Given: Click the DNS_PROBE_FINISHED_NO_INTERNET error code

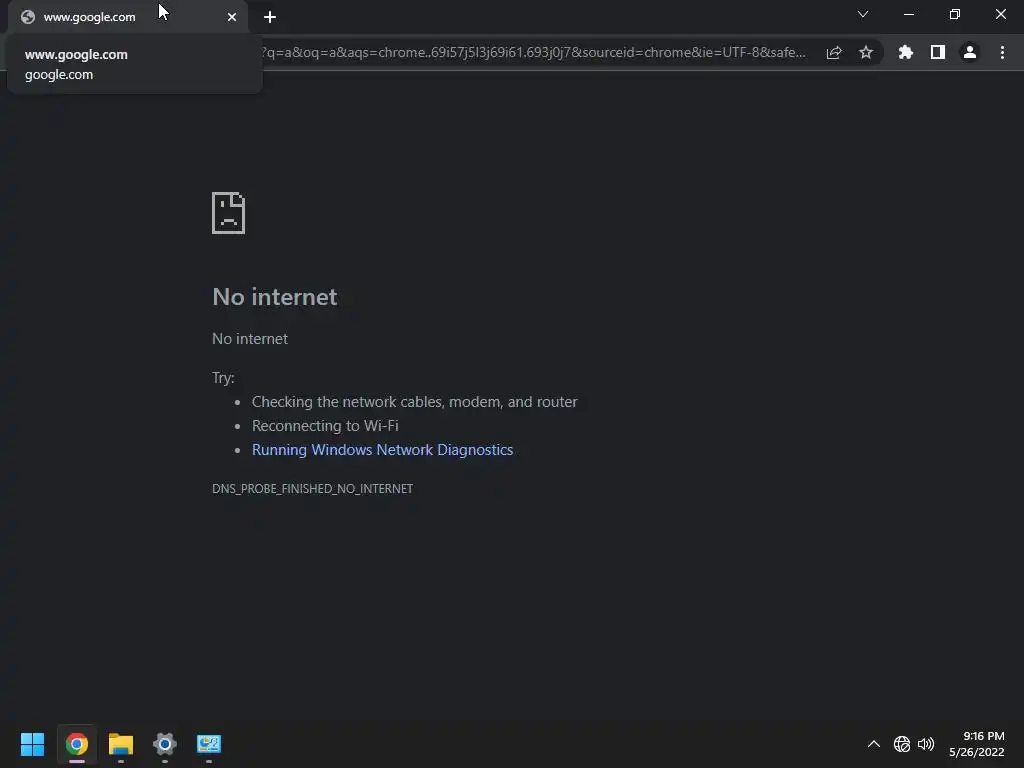Looking at the screenshot, I should [312, 488].
